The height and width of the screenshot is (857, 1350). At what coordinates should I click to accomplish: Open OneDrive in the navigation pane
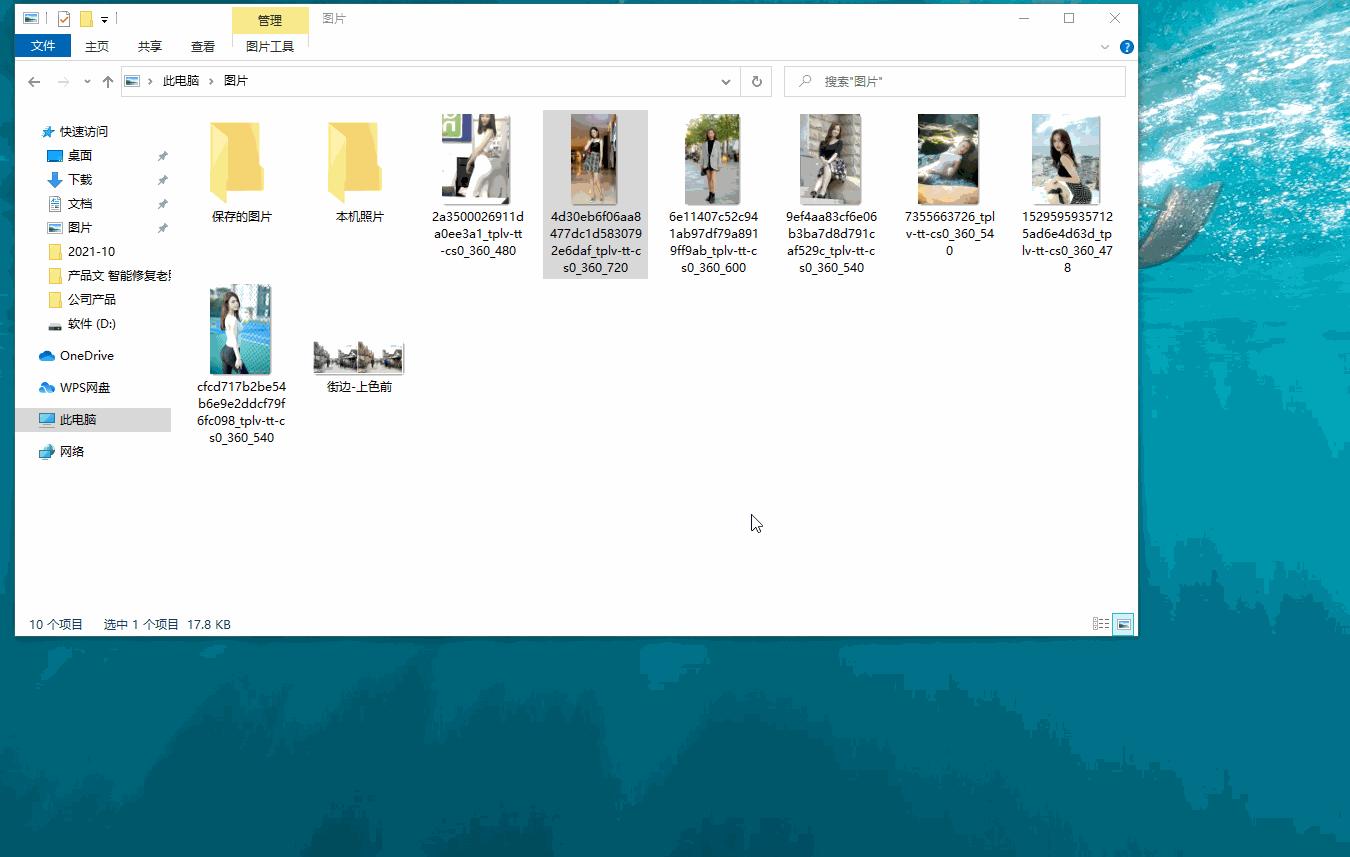tap(86, 356)
